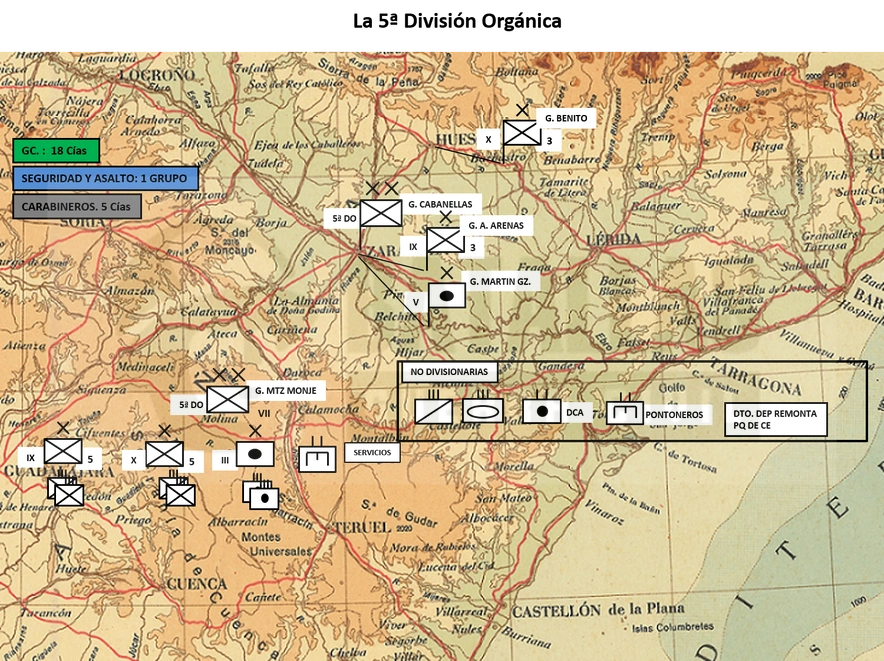Viewport: 884px width, 661px height.
Task: Click the G. MTZ MONJE division symbol
Action: pos(227,399)
